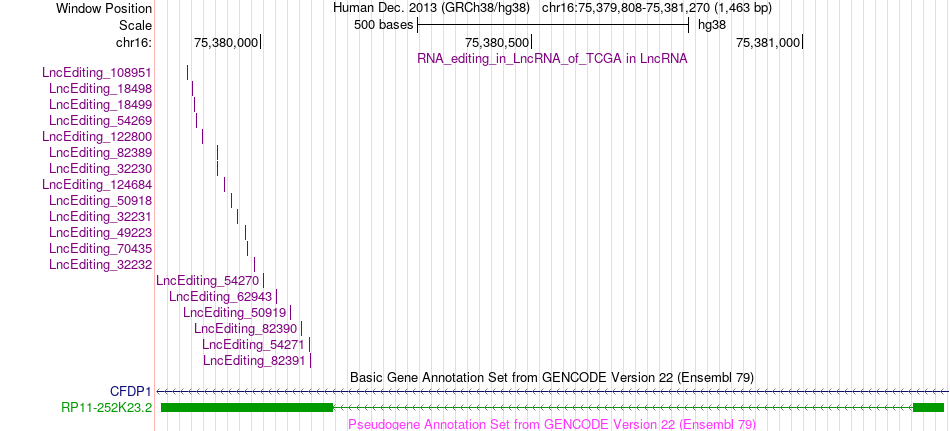This screenshot has height=431, width=950.
Task: Click the LncEditing_50919 label
Action: tap(234, 313)
